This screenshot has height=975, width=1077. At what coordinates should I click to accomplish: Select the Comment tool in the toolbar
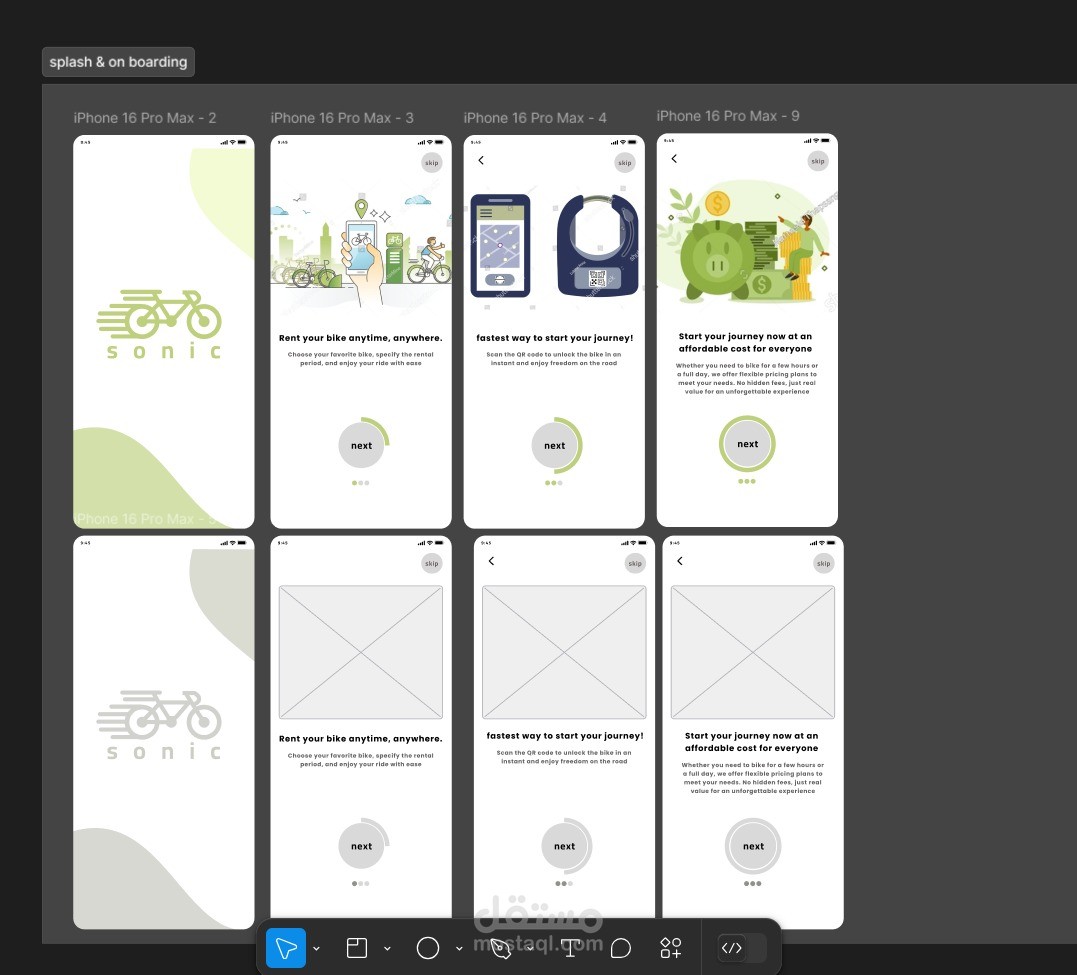(x=621, y=948)
